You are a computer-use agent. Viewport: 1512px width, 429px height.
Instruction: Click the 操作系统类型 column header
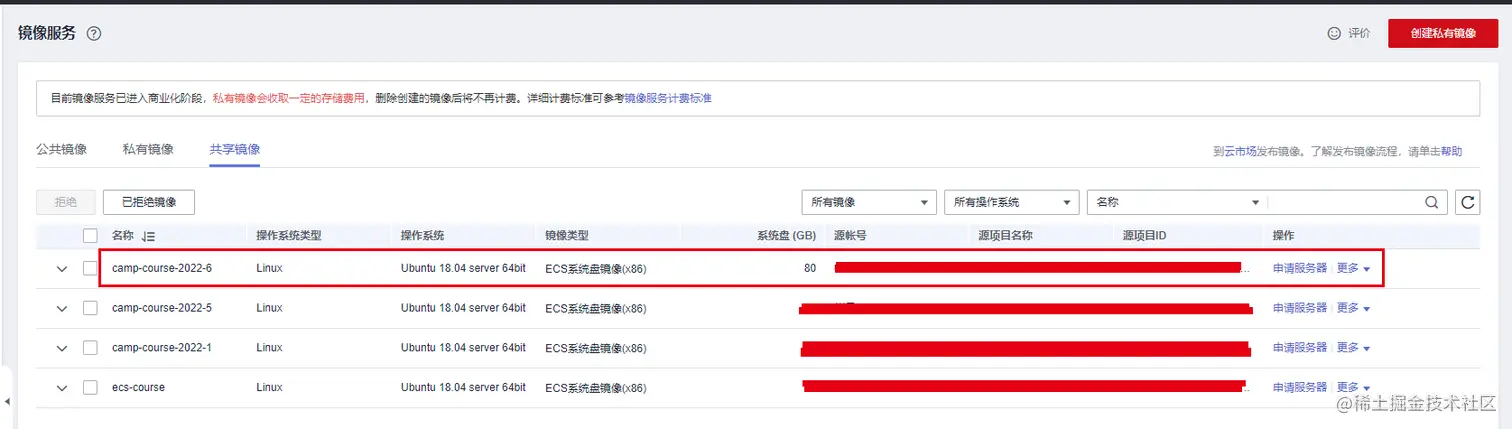point(289,236)
